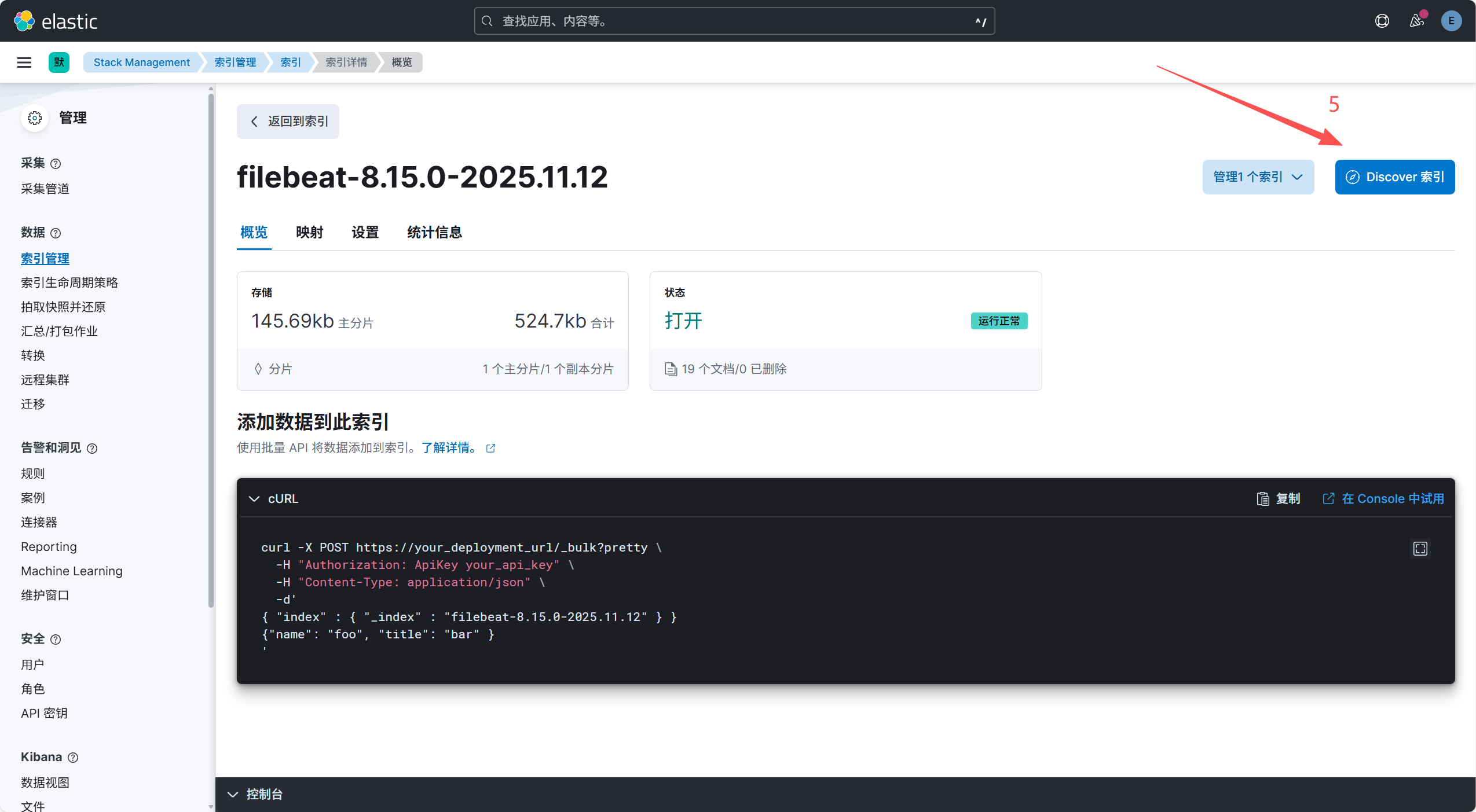Click the help icon beside Kibana heading
This screenshot has height=812, width=1476.
pos(73,758)
